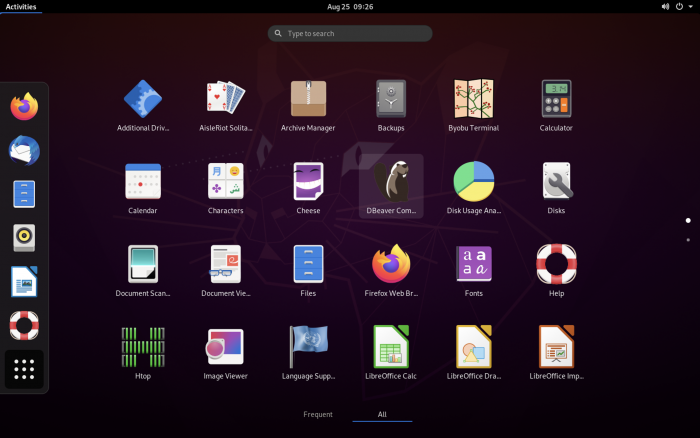The height and width of the screenshot is (438, 700).
Task: Launch the Disks utility
Action: (x=556, y=188)
